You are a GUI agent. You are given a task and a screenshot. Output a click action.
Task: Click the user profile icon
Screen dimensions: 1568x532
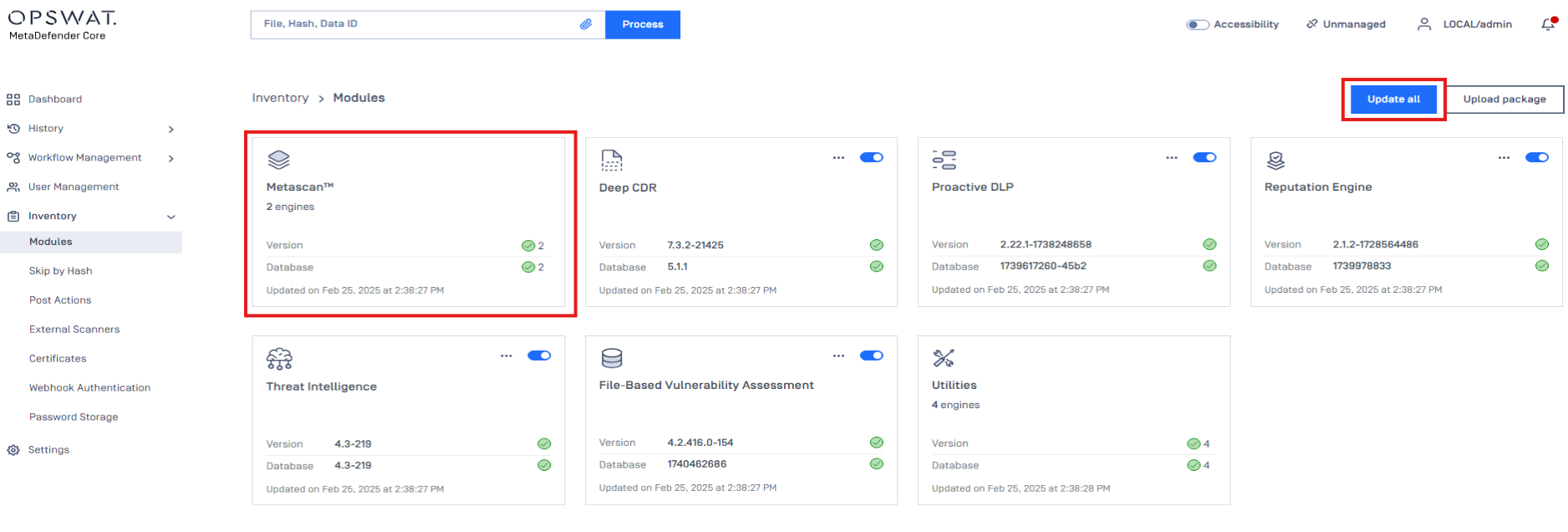click(x=1424, y=24)
